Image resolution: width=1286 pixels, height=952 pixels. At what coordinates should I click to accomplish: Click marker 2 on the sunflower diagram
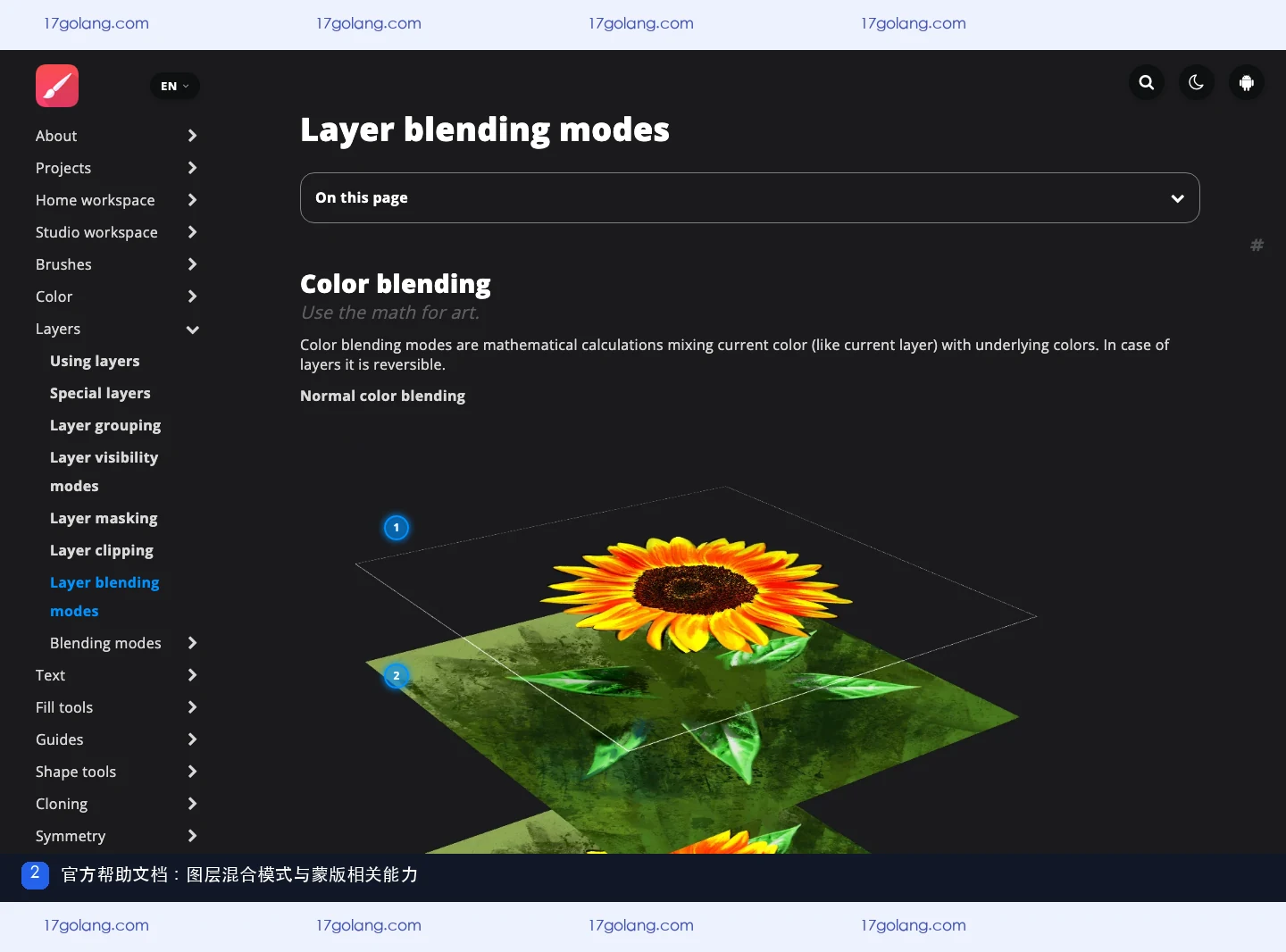pyautogui.click(x=397, y=675)
